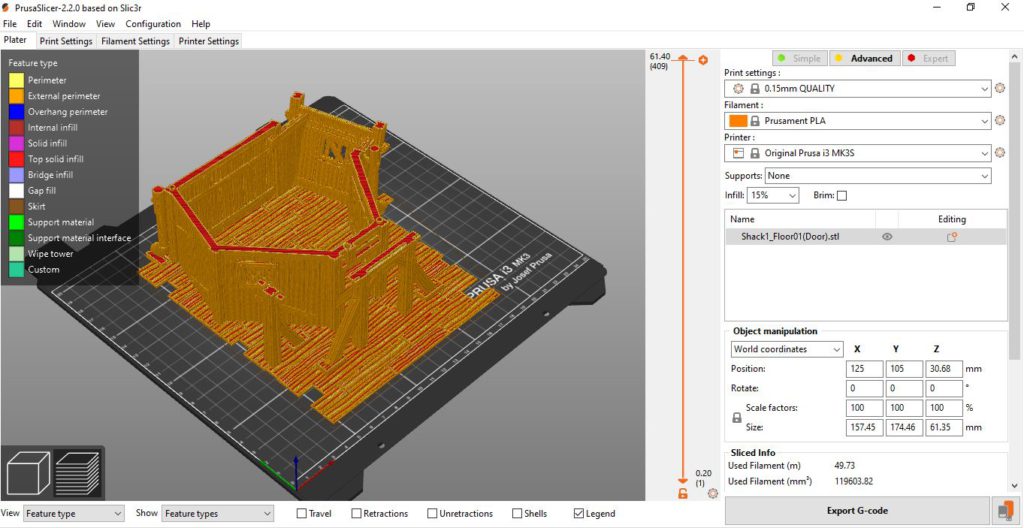Image resolution: width=1024 pixels, height=528 pixels.
Task: Toggle scale factors proportional lock icon
Action: point(737,417)
